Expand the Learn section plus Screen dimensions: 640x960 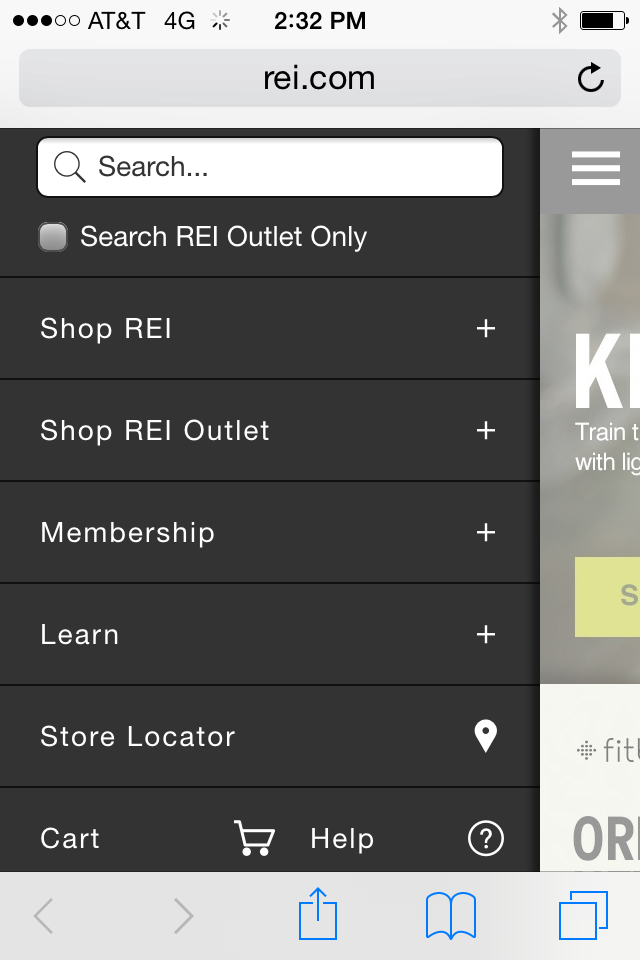coord(486,634)
